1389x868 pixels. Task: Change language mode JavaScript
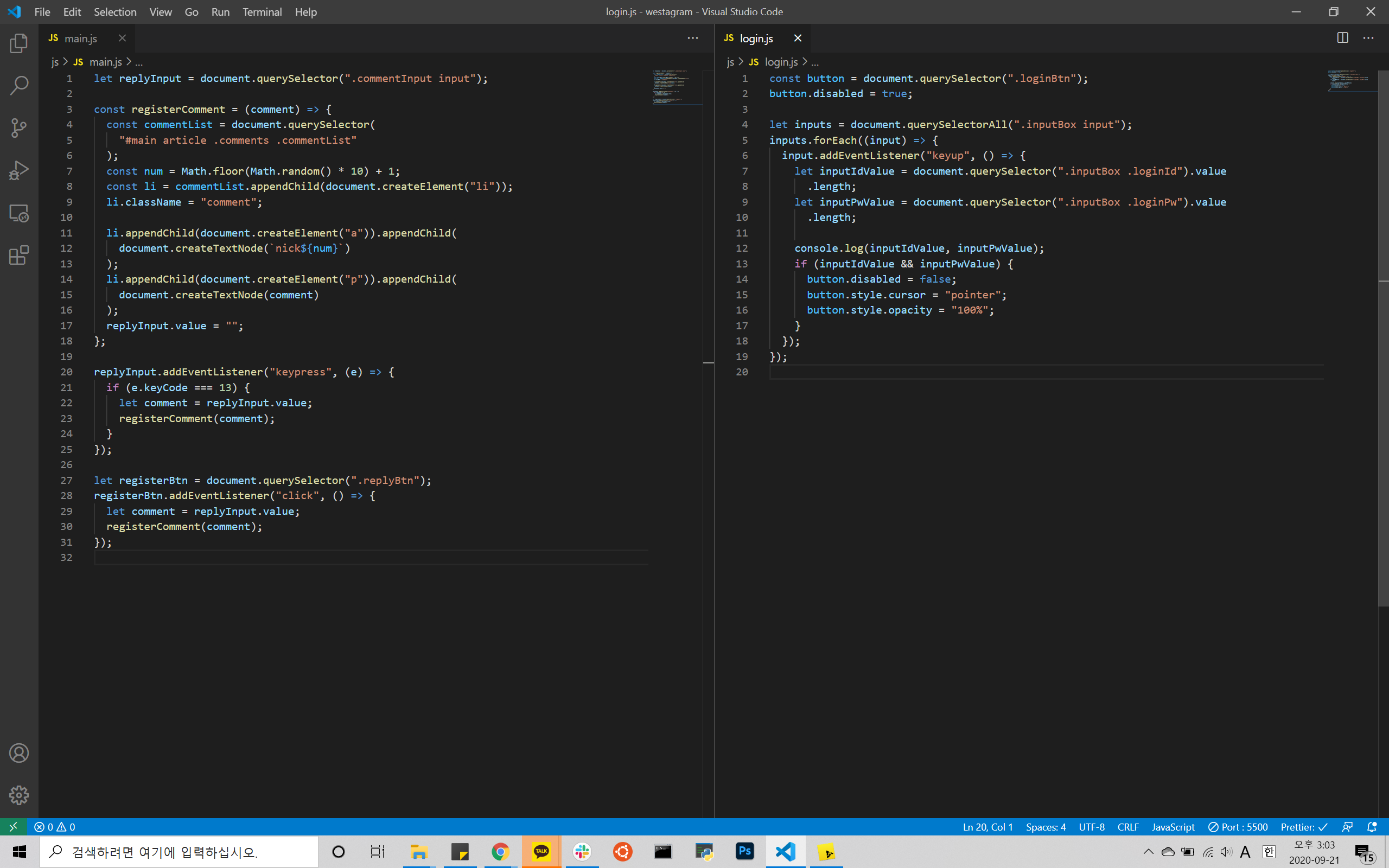point(1173,827)
